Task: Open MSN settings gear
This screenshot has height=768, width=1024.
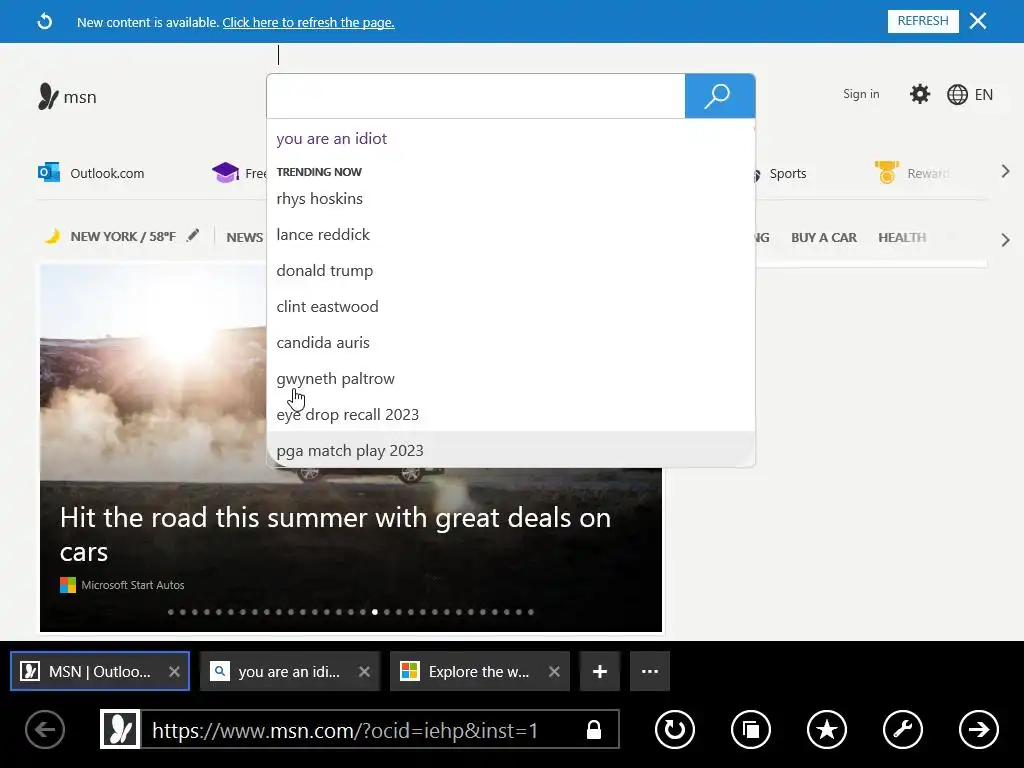Action: point(920,94)
